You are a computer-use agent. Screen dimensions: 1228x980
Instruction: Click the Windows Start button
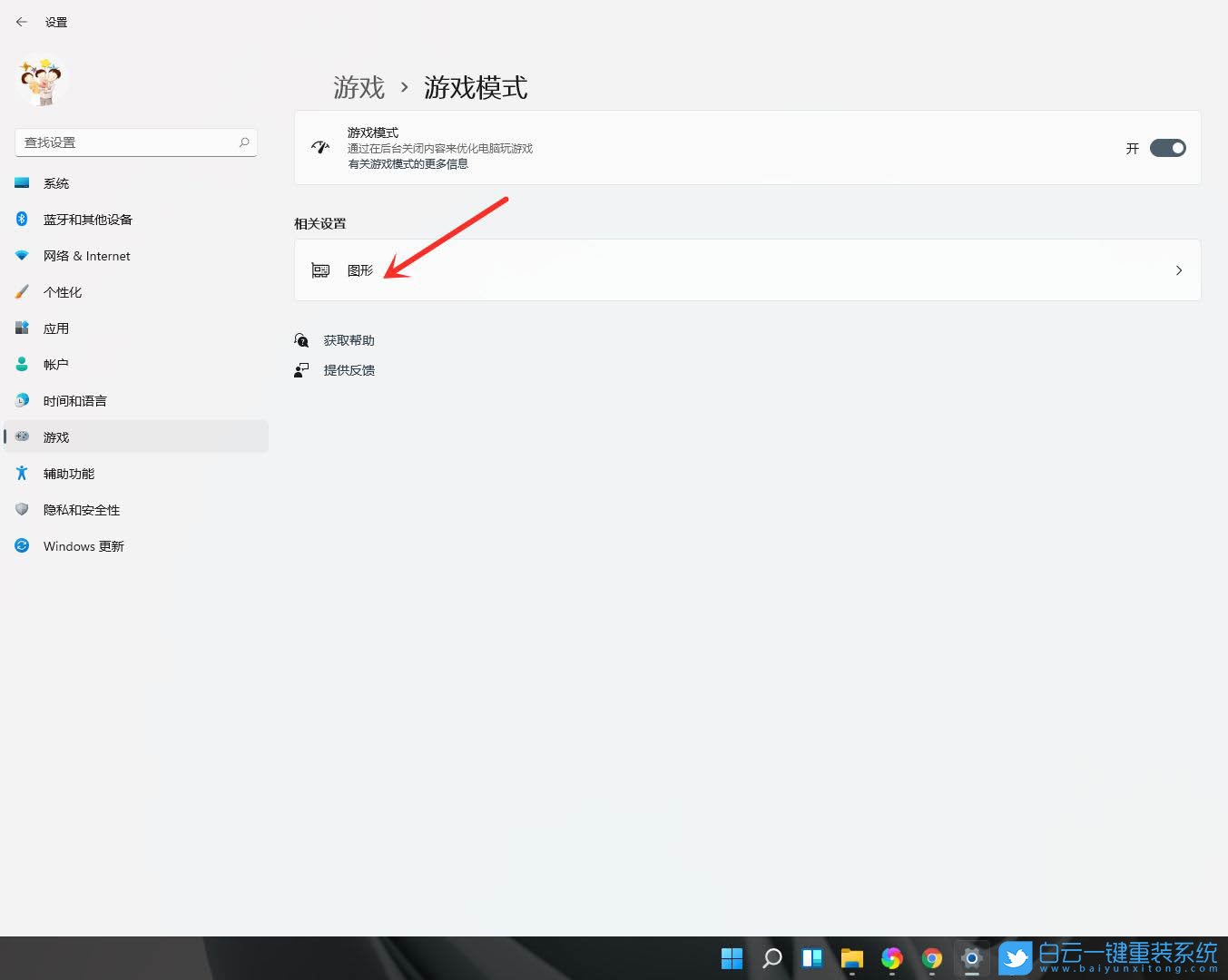732,958
